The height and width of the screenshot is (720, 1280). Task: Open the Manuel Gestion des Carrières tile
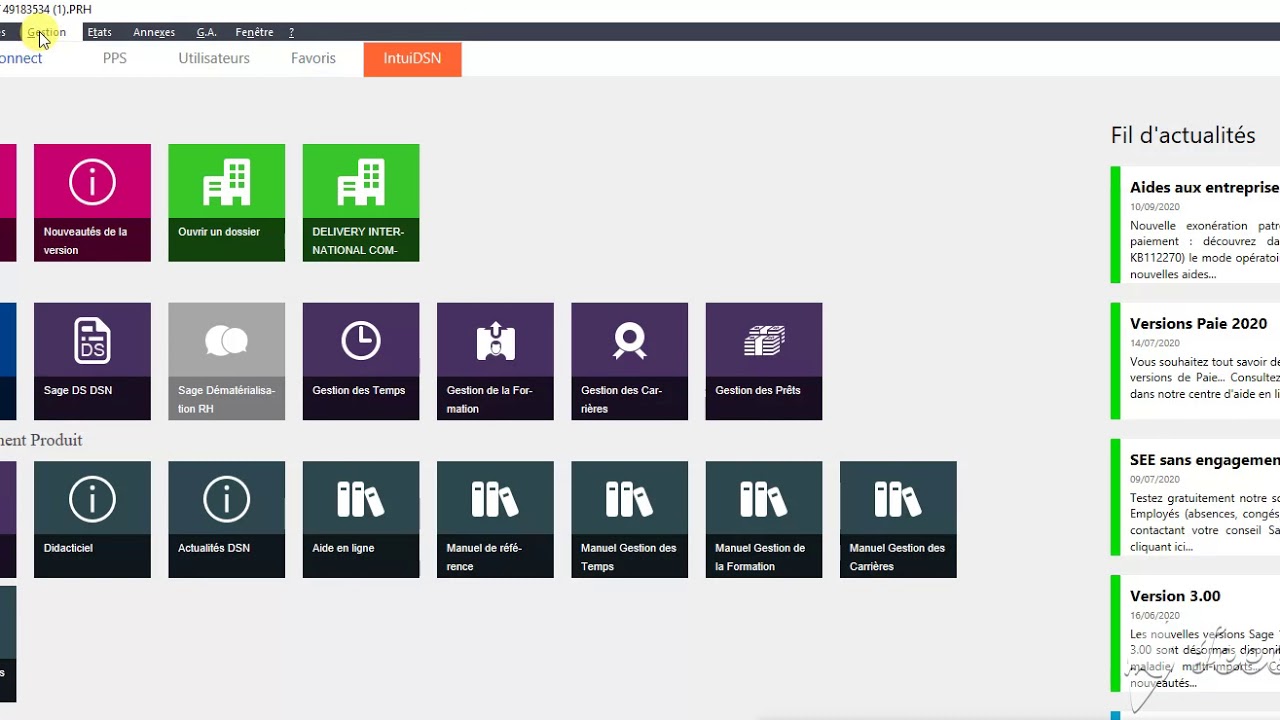click(898, 519)
